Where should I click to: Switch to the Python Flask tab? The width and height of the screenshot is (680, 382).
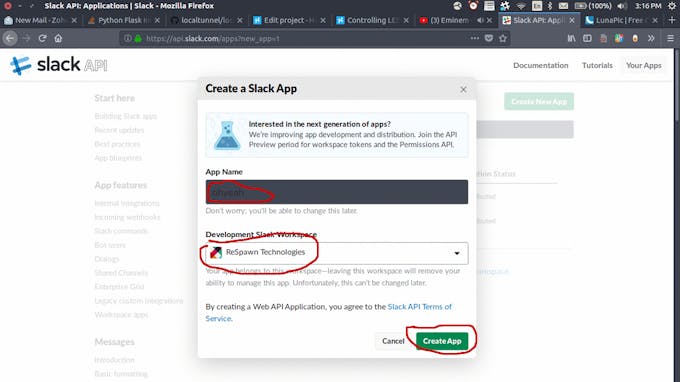(124, 20)
